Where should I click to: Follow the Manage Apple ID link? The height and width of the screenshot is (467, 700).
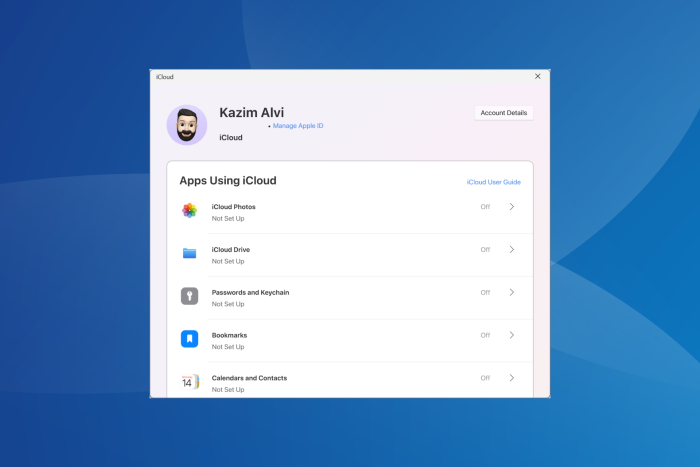click(x=298, y=126)
